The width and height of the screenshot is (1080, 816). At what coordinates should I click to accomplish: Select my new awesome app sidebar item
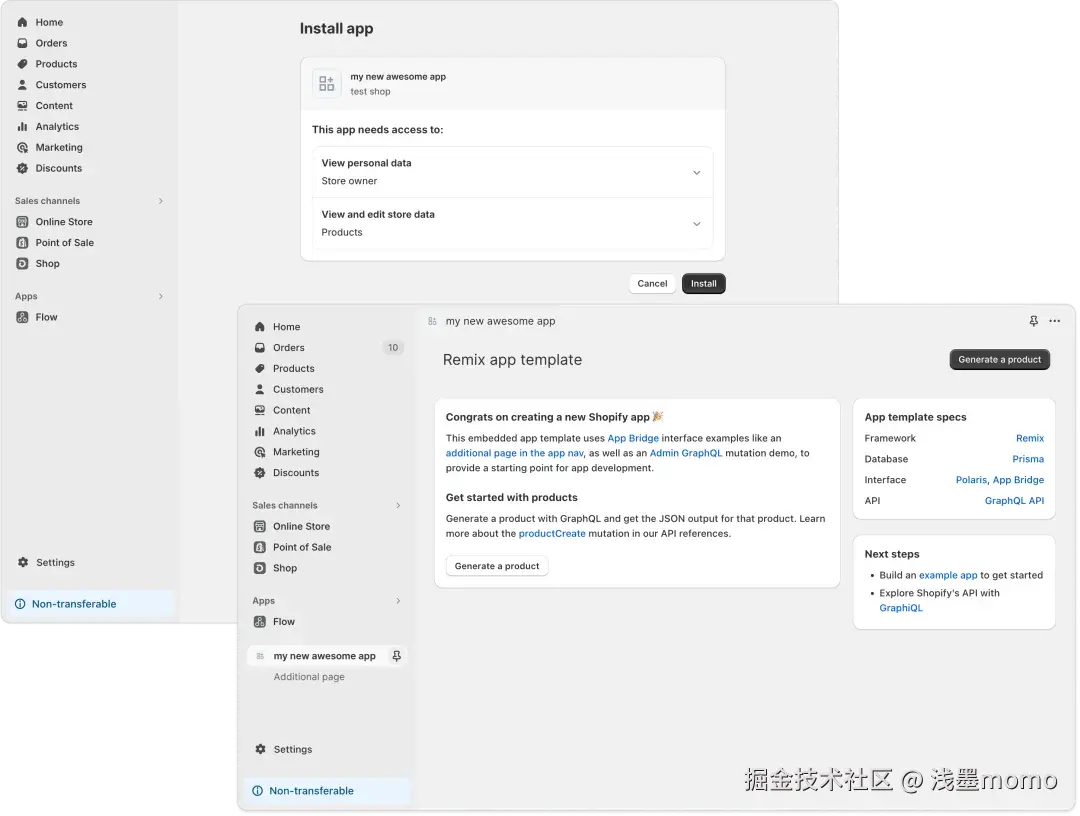pyautogui.click(x=324, y=656)
